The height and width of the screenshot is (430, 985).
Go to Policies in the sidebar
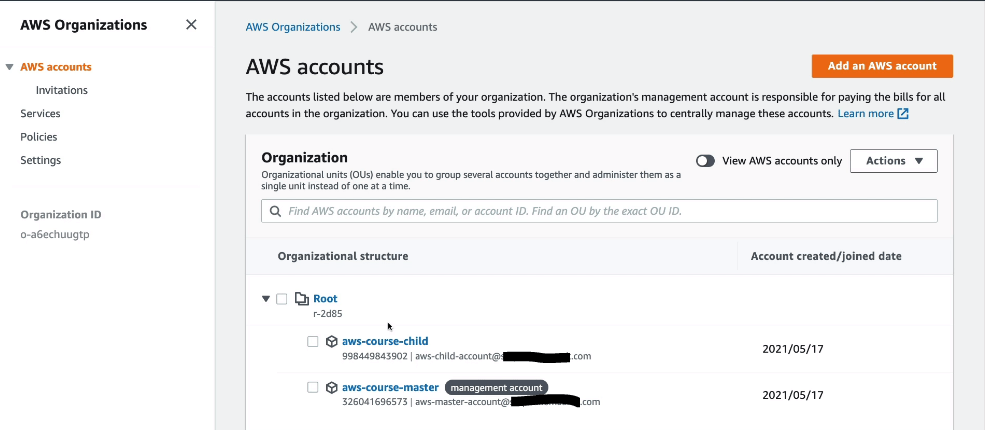[x=39, y=137]
